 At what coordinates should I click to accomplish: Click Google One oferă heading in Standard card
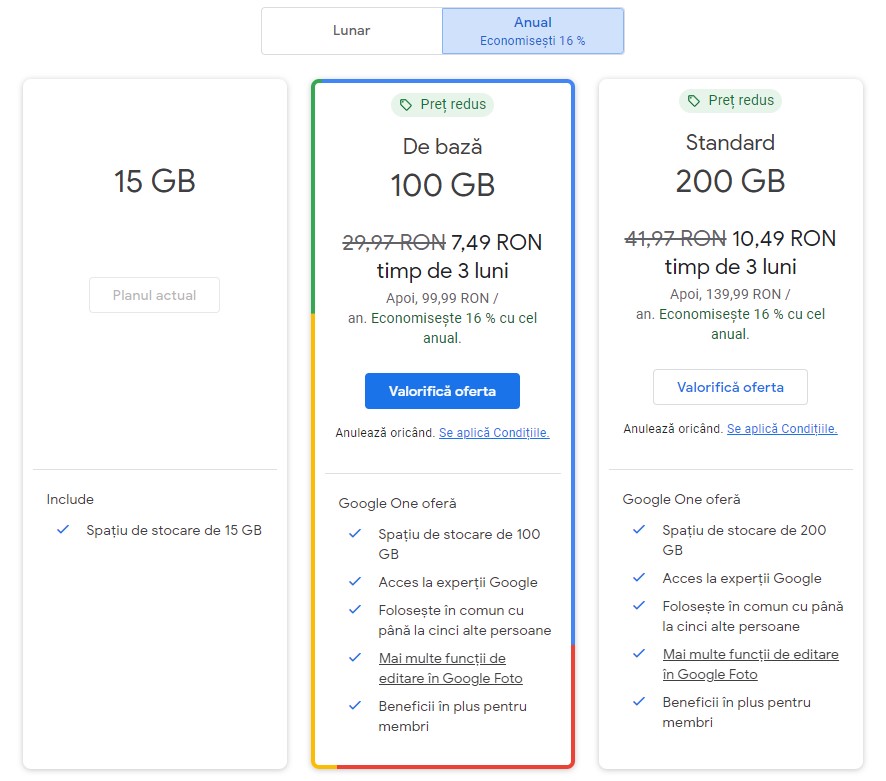(x=681, y=500)
